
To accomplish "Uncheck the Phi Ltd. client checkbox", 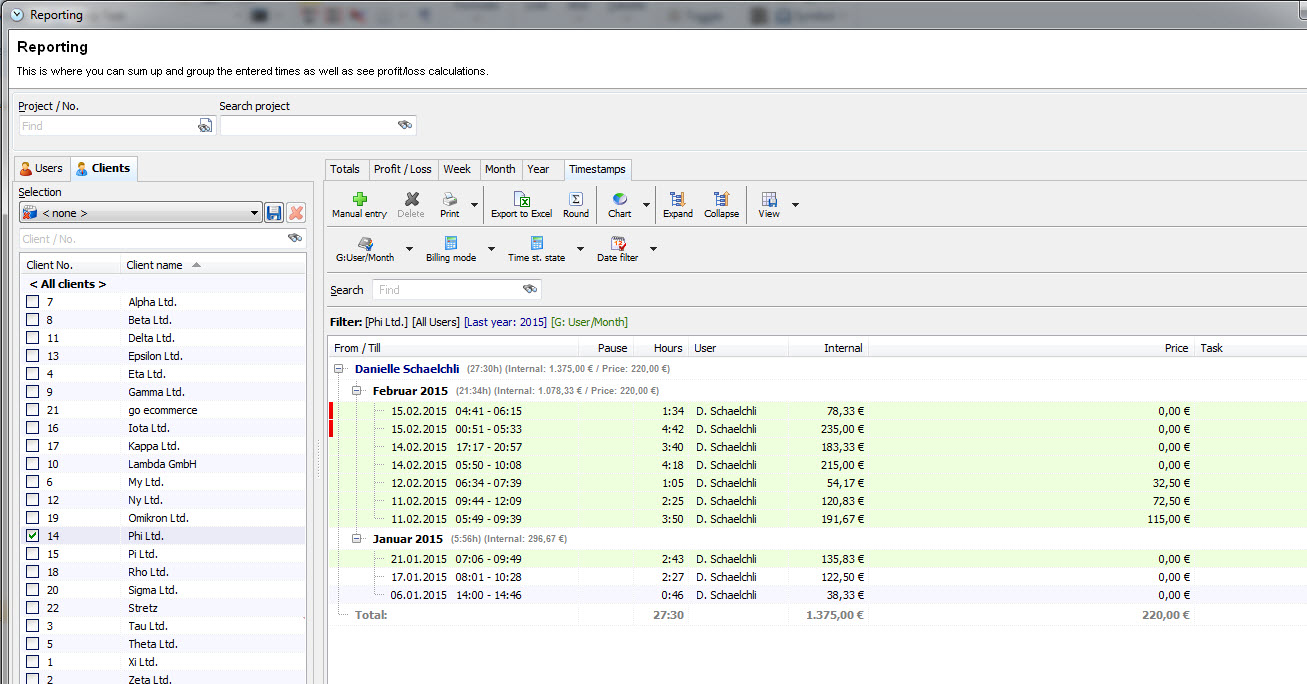I will tap(33, 536).
